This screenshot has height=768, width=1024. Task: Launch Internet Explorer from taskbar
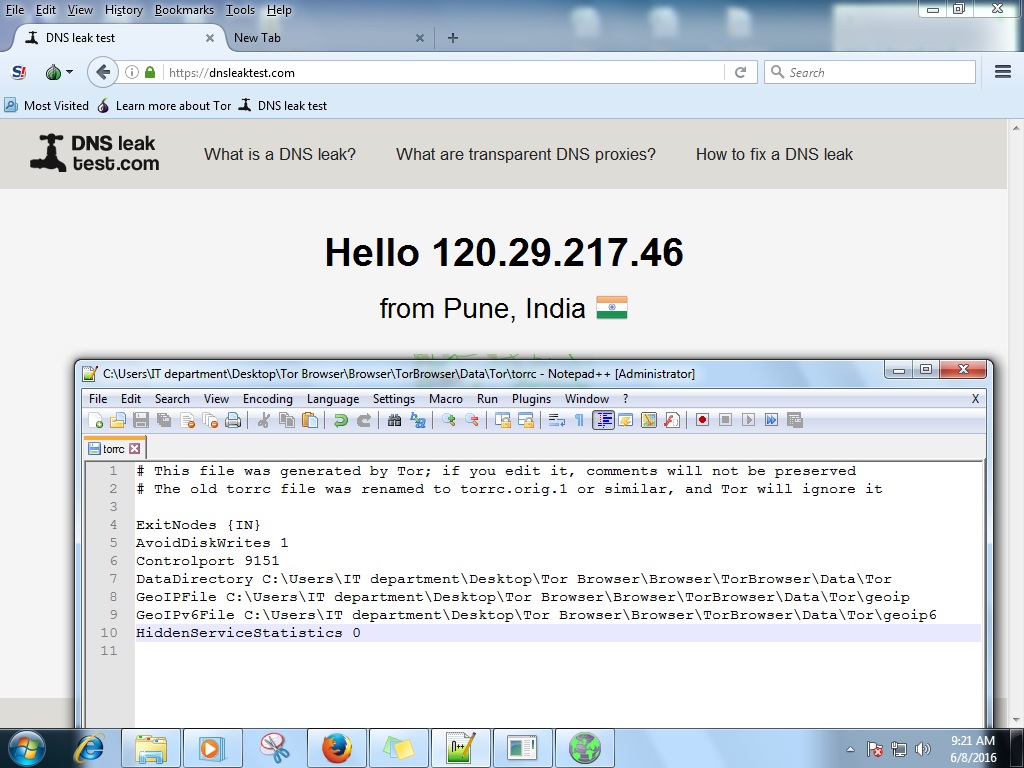[88, 748]
